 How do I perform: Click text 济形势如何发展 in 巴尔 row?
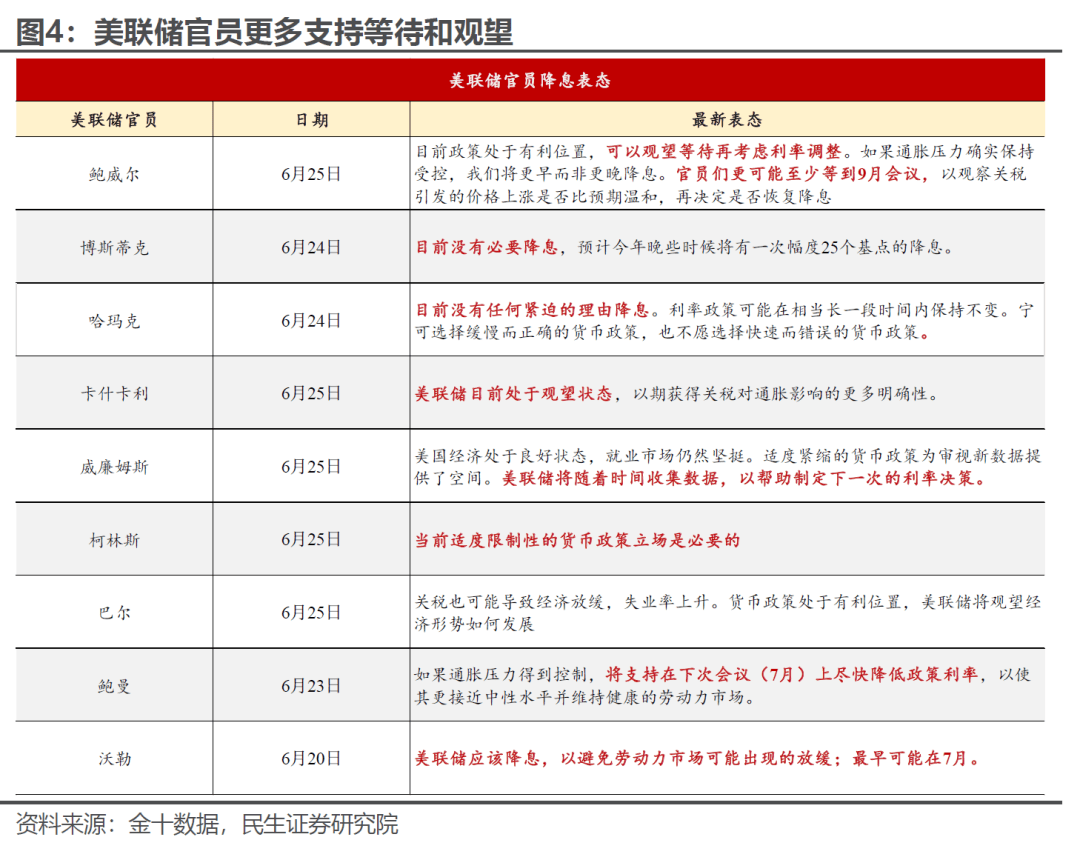(475, 624)
